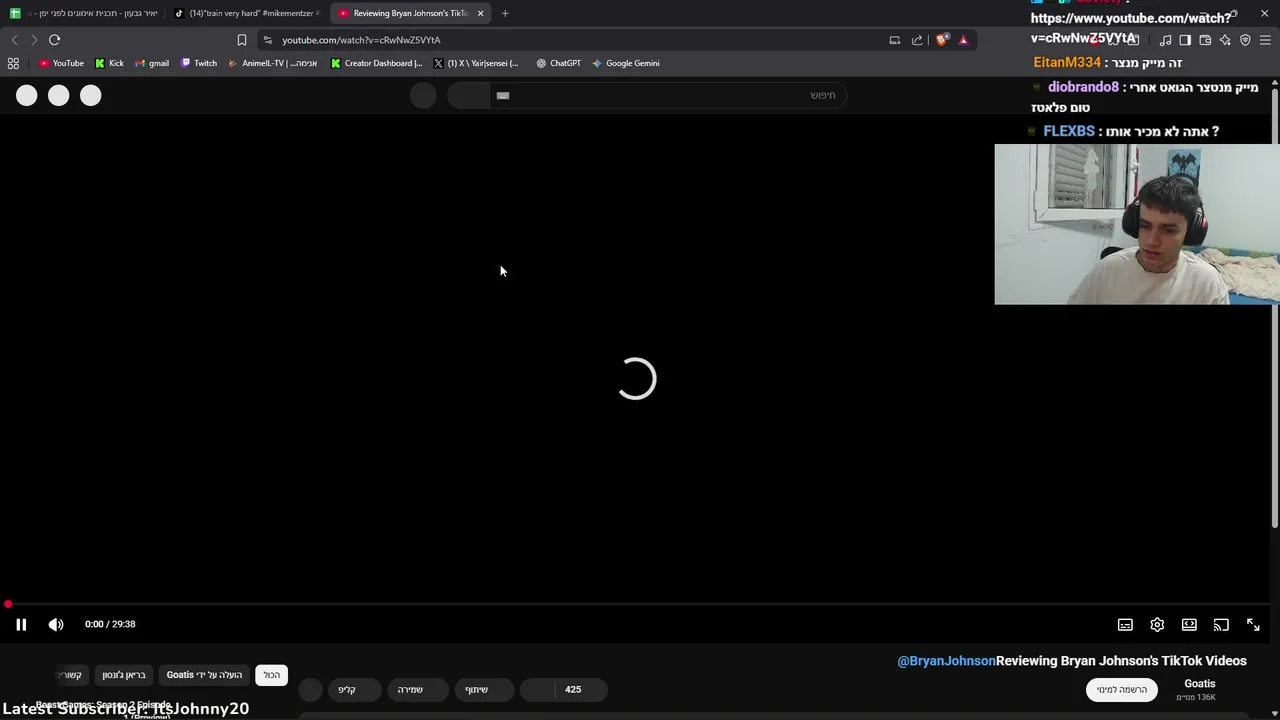Image resolution: width=1280 pixels, height=720 pixels.
Task: Switch to theater mode view
Action: pyautogui.click(x=1189, y=625)
